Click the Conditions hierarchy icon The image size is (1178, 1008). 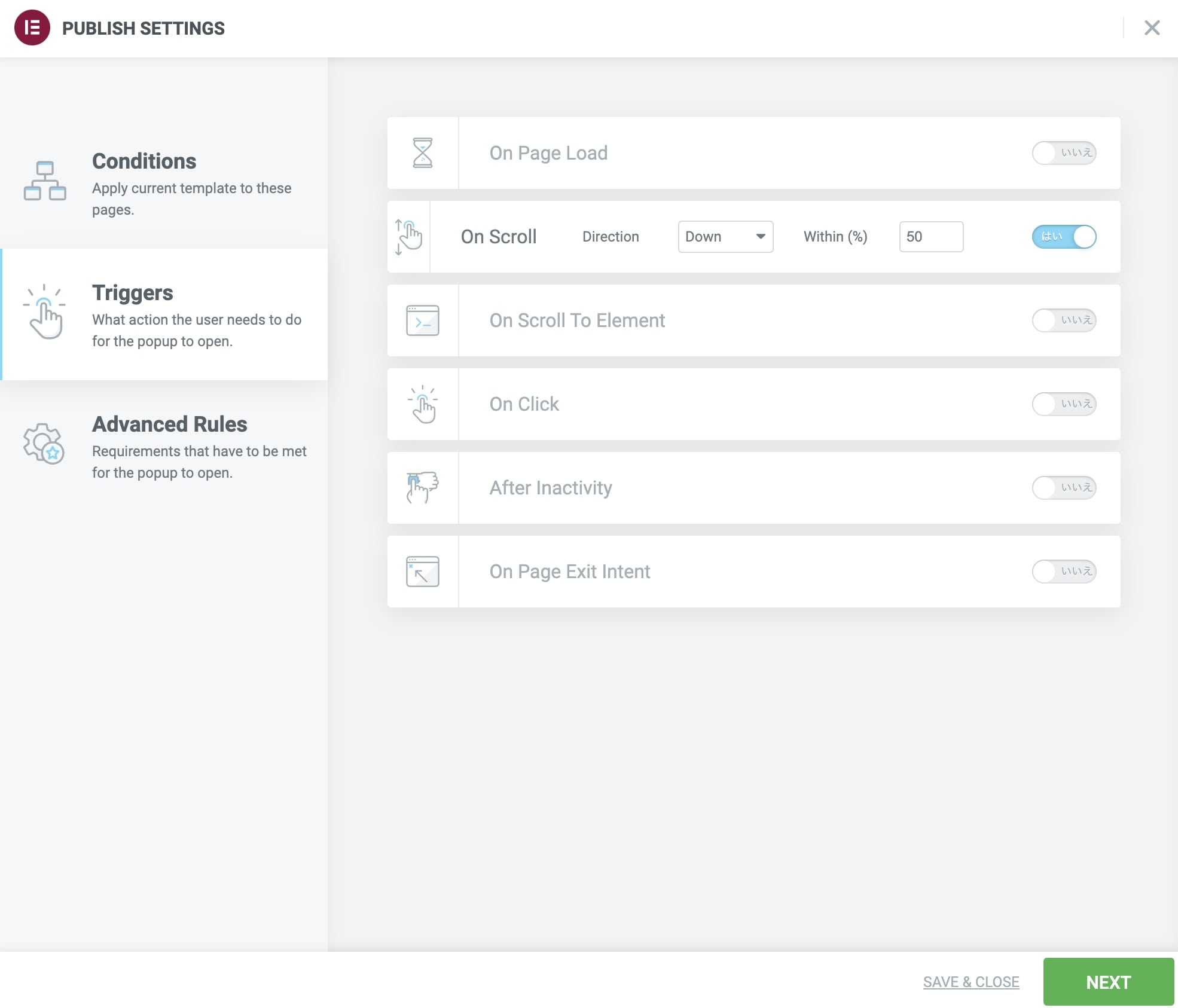45,181
